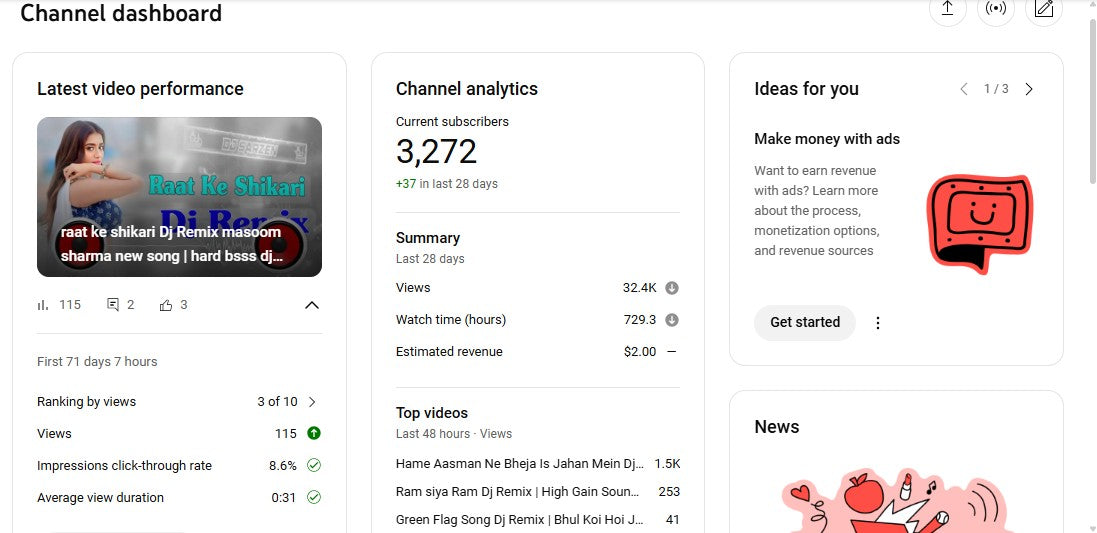
Task: Click the views bar chart icon
Action: pyautogui.click(x=43, y=305)
